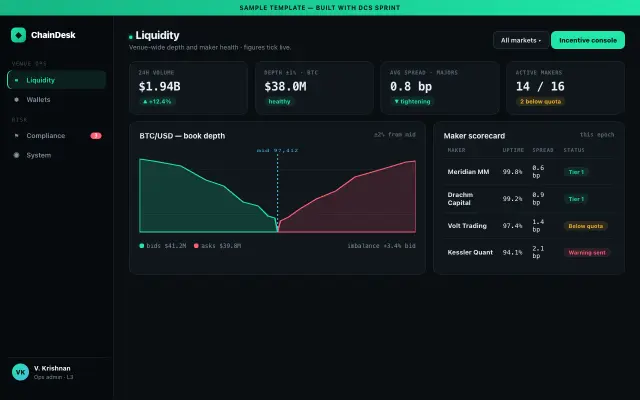Viewport: 640px width, 400px height.
Task: Click the Liquidity page heading
Action: click(x=157, y=36)
